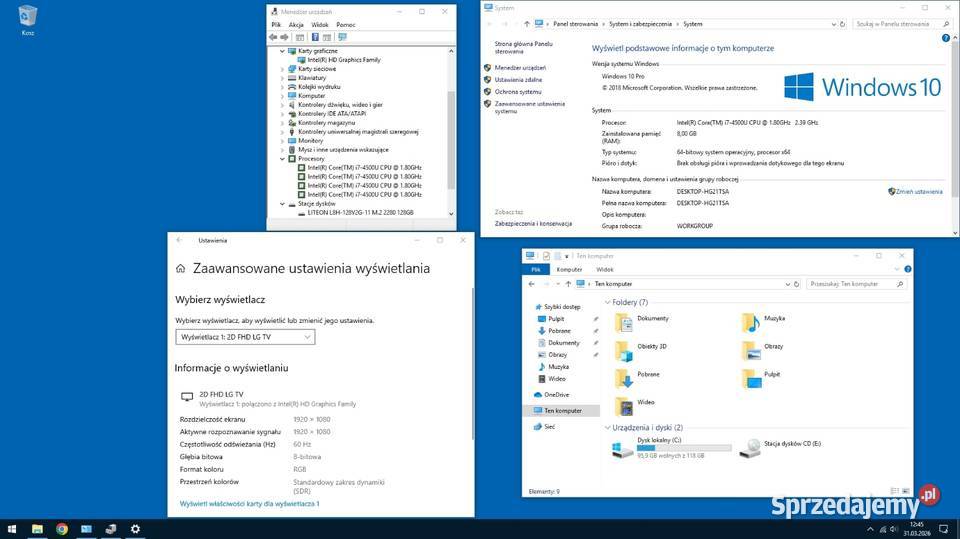Click the Przeszukaj: Ten komputer search box

click(x=855, y=284)
